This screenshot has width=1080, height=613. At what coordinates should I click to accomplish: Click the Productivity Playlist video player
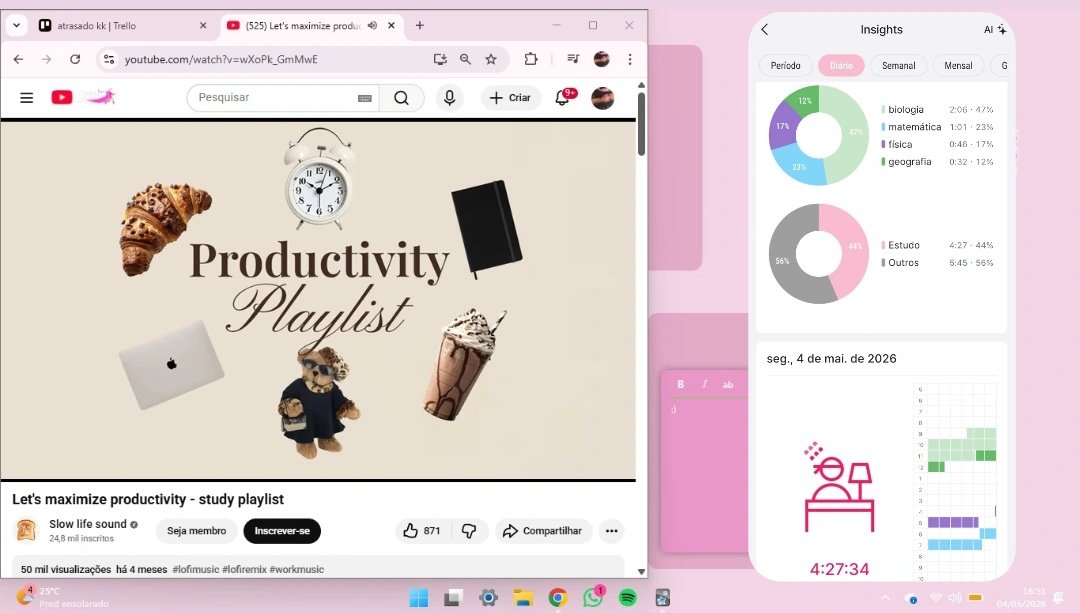pyautogui.click(x=318, y=300)
